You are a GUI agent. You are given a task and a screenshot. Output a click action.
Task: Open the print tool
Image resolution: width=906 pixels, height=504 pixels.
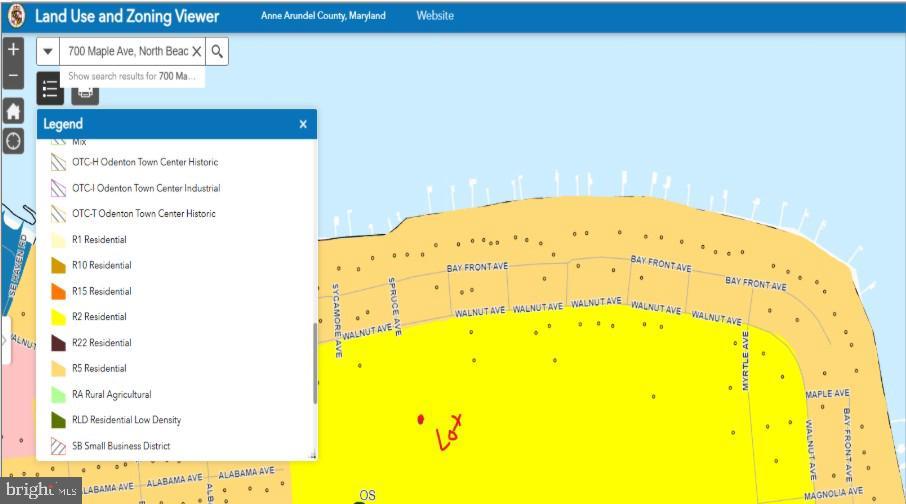[86, 94]
